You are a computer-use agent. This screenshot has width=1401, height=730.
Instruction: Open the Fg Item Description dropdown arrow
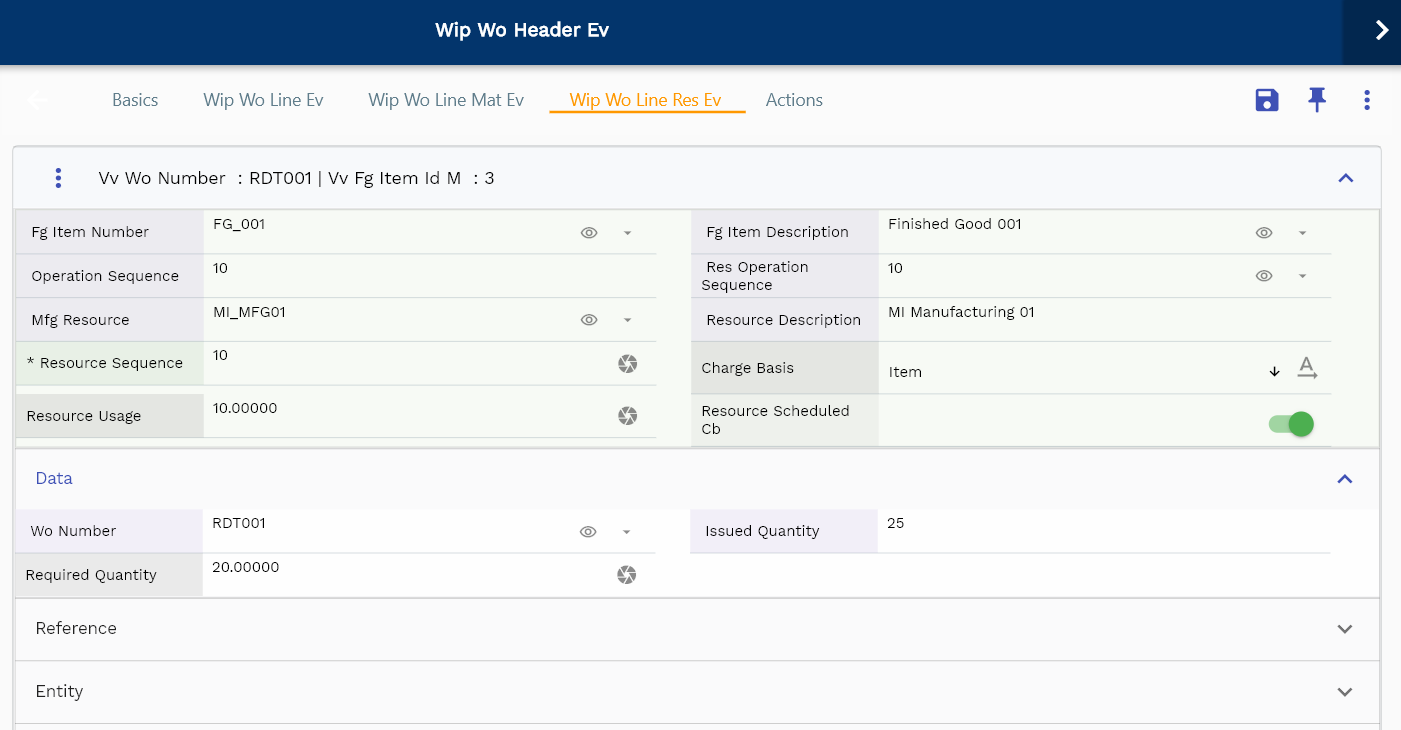(x=1302, y=233)
